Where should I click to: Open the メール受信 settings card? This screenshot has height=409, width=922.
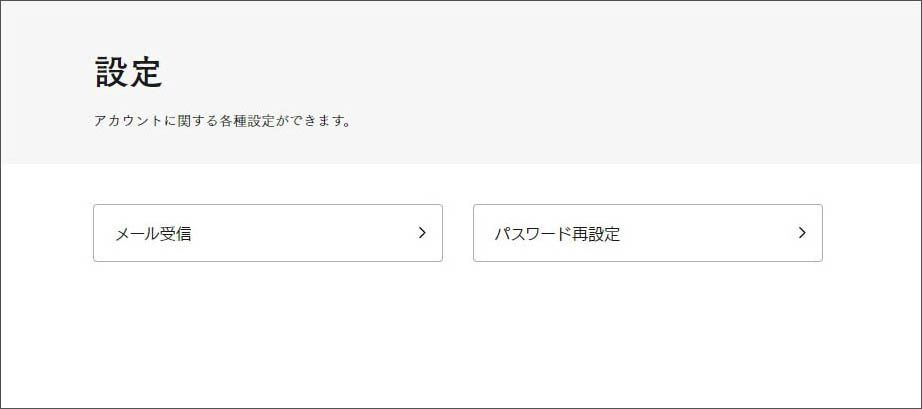click(x=267, y=233)
